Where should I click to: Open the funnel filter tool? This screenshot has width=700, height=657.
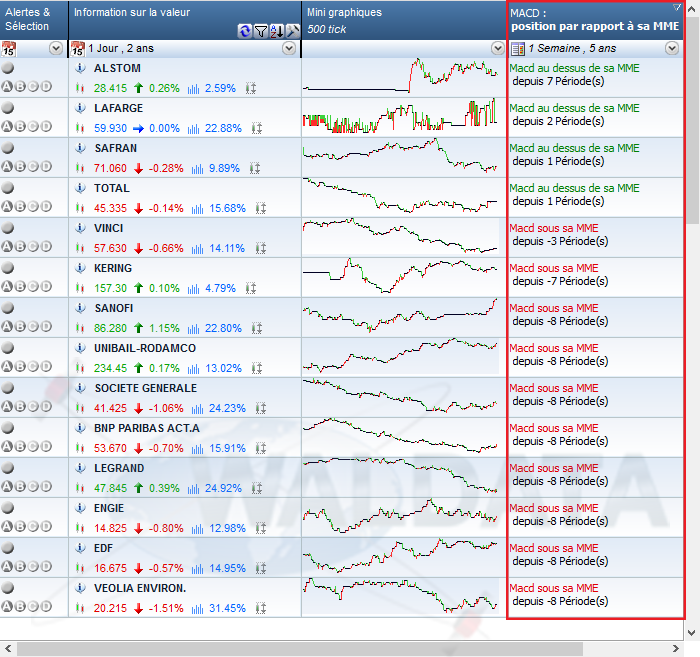[261, 31]
